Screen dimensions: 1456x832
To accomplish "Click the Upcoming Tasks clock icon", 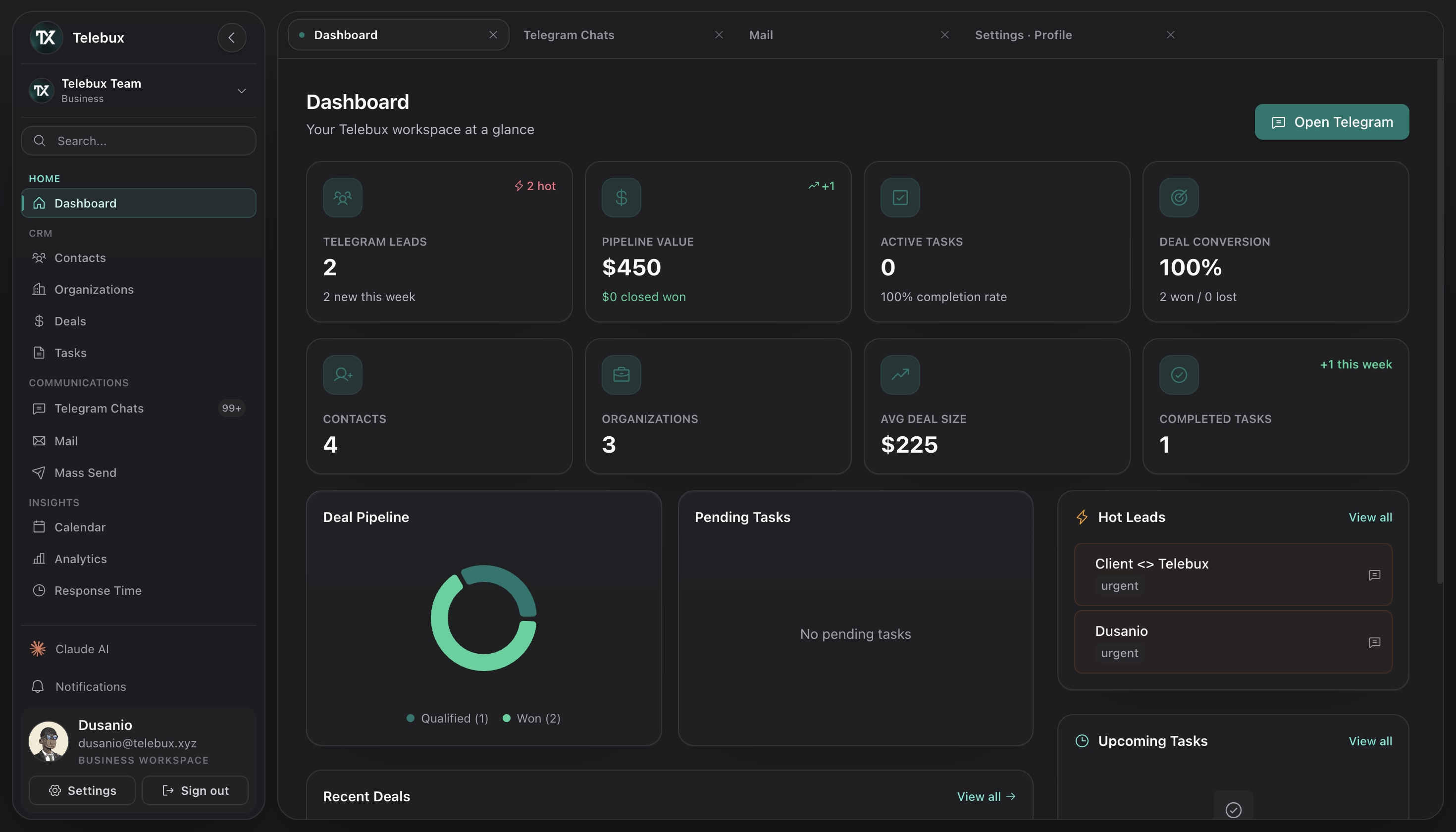I will click(1082, 741).
